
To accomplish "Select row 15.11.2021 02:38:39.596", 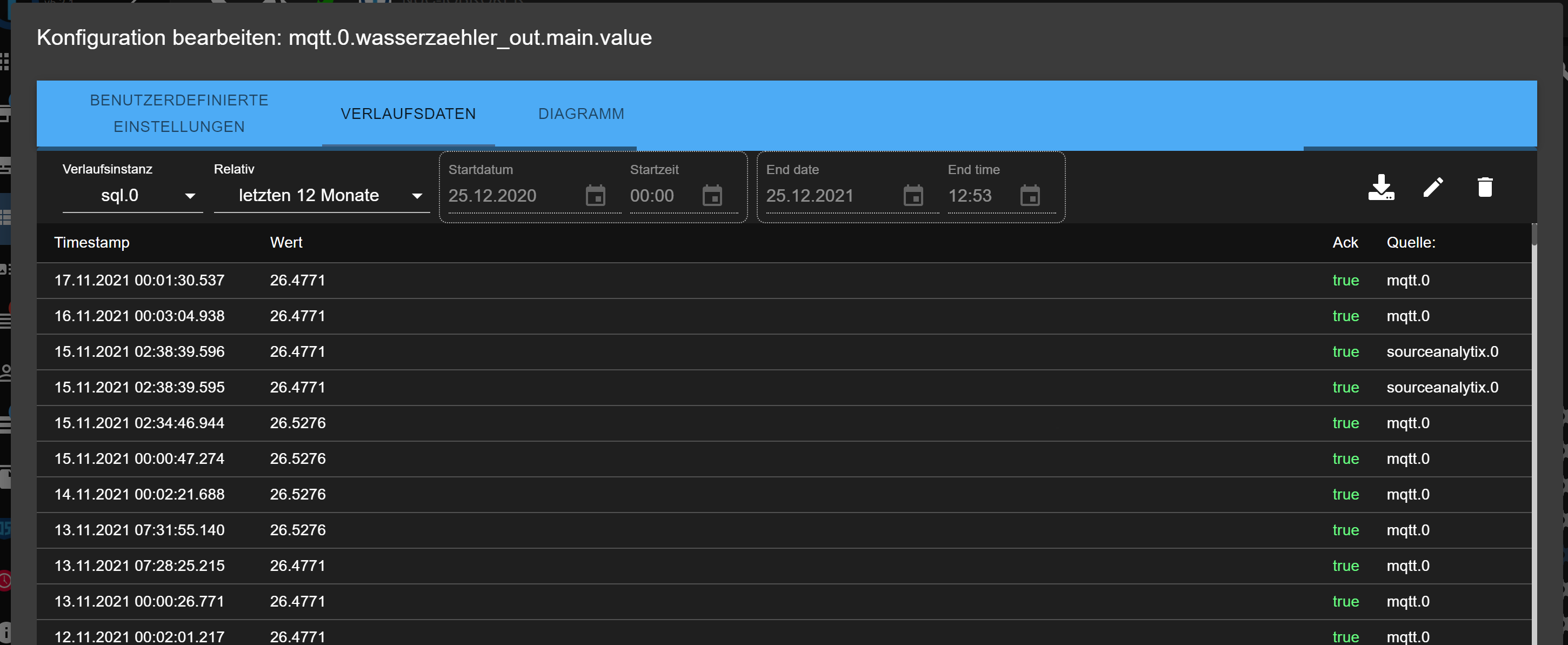I will (783, 352).
